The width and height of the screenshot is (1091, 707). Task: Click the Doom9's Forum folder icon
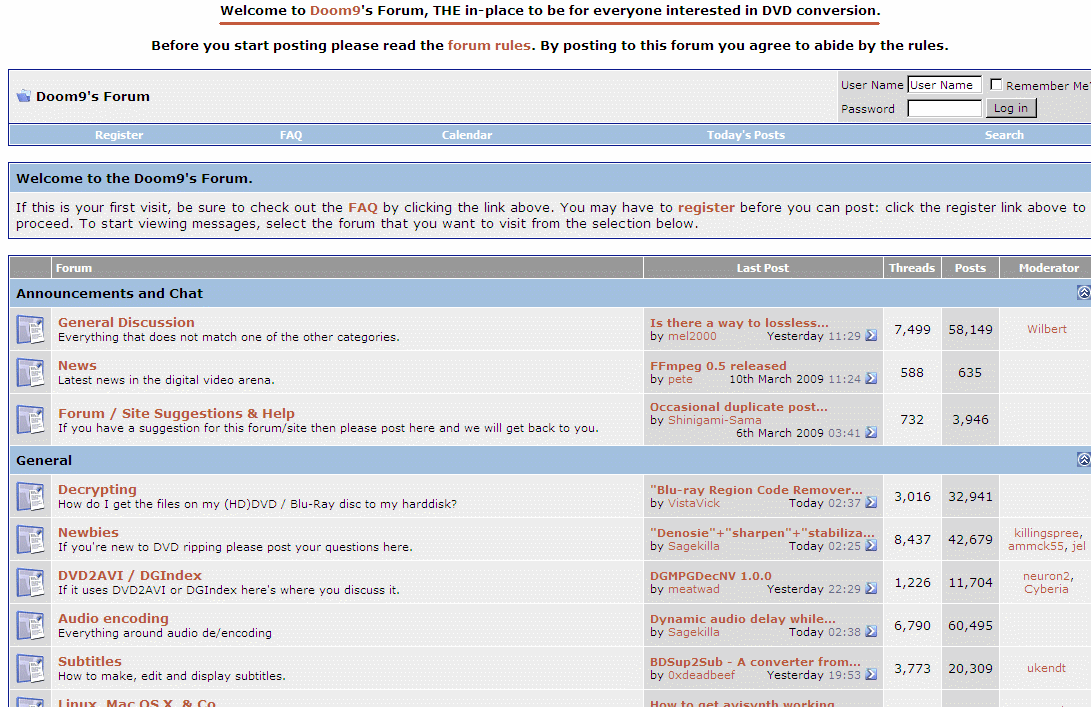coord(24,96)
